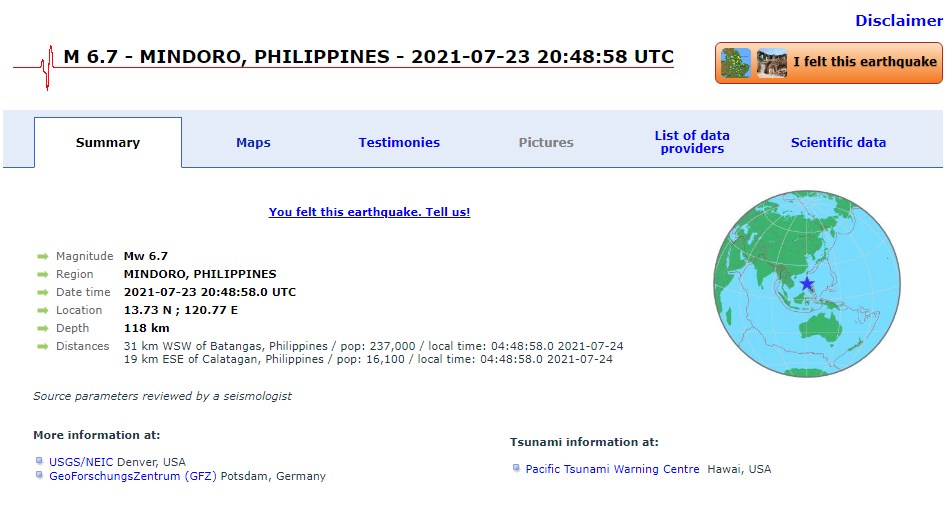Visit the GeoForschungsZentrum (GFZ) link
Screen dimensions: 948x529
[x=133, y=476]
